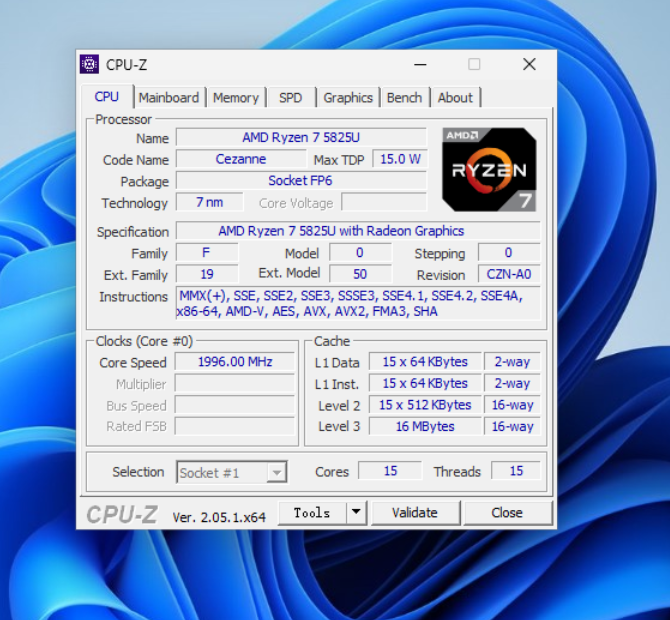Click the Level 2 size 15 x 512 KBytes
This screenshot has height=620, width=670.
[x=425, y=405]
